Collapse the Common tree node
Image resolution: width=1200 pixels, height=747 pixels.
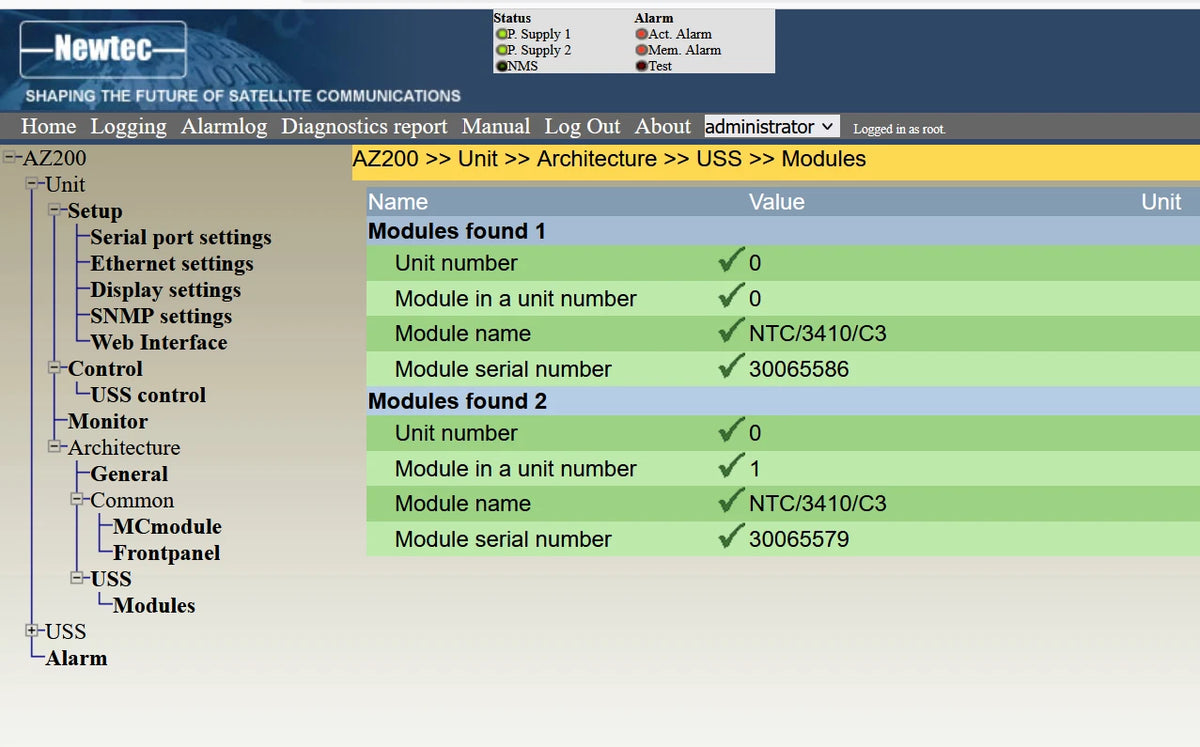pos(77,500)
